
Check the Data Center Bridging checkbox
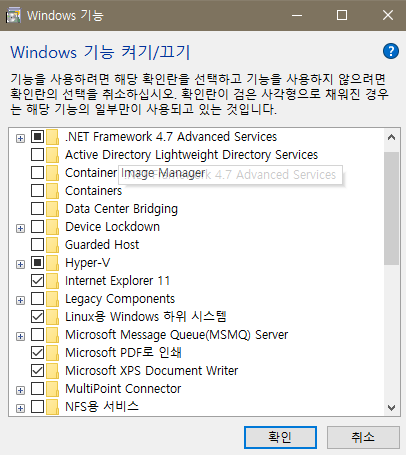[37, 209]
